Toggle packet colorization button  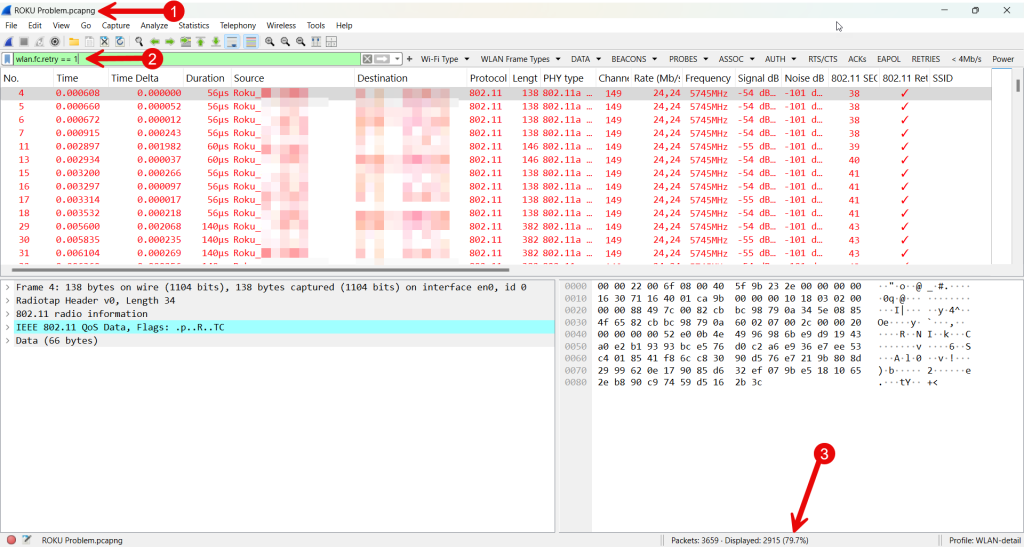point(250,42)
